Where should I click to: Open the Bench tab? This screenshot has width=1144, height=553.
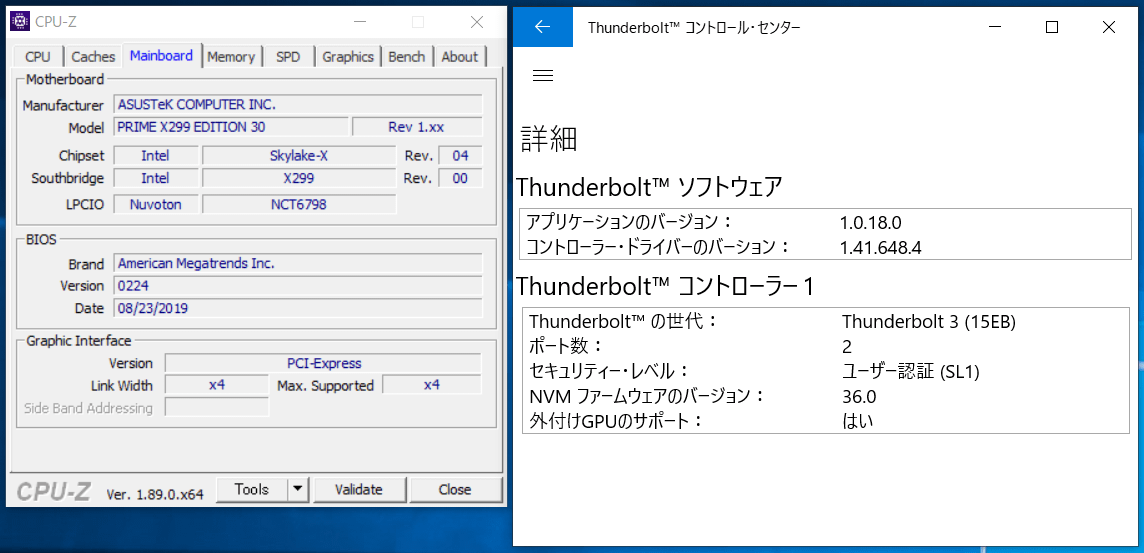click(406, 56)
